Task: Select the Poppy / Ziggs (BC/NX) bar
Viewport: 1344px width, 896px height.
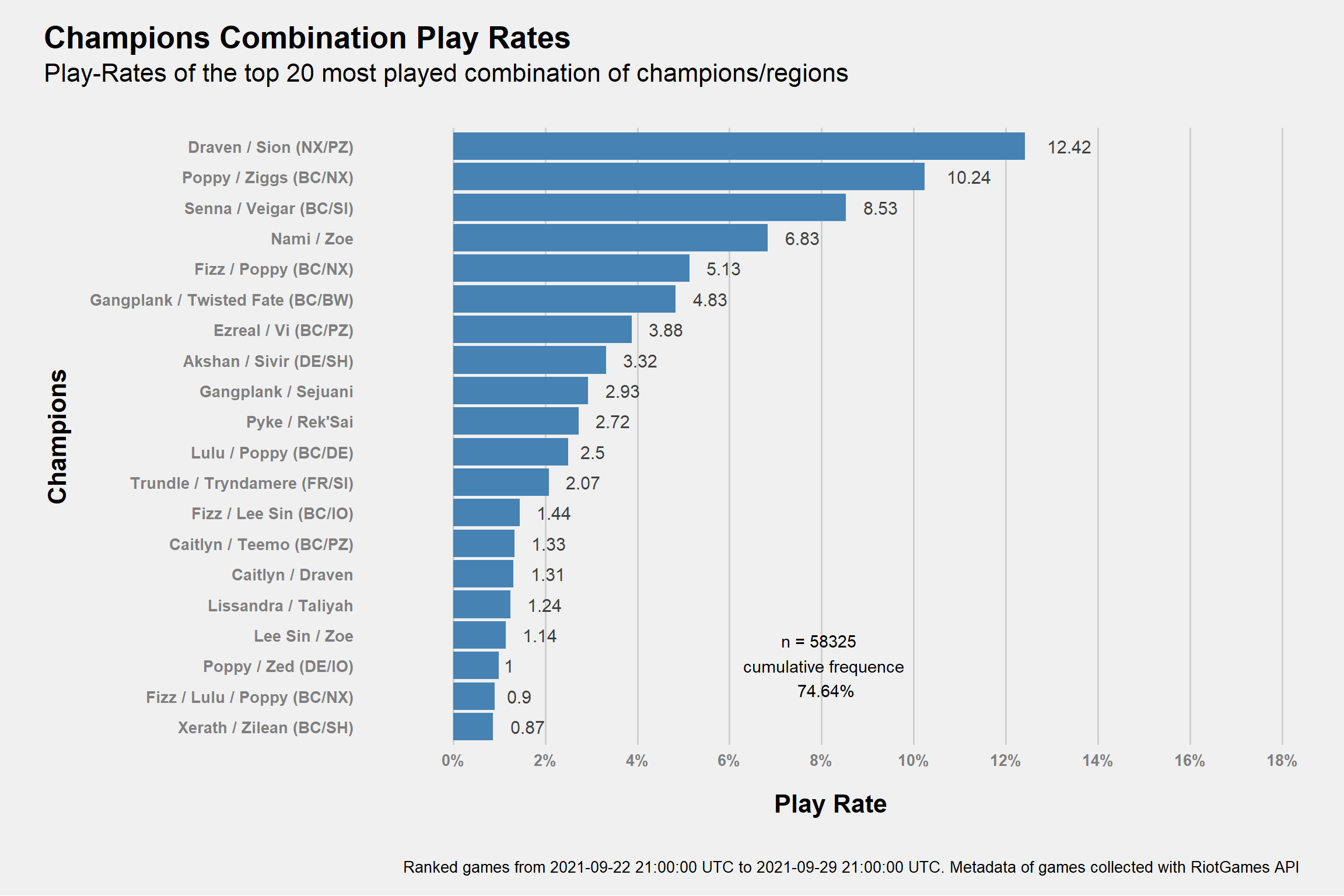Action: [x=688, y=177]
